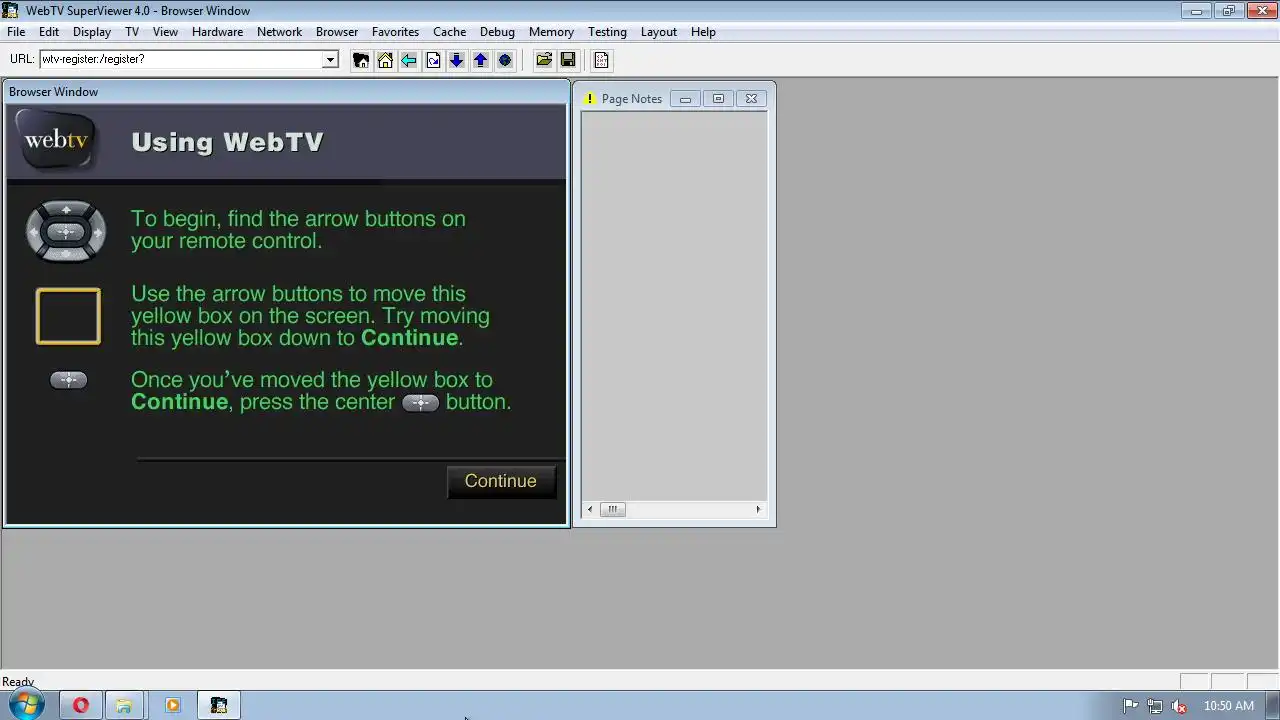Click the Page Notes warning icon
Image resolution: width=1280 pixels, height=720 pixels.
click(590, 99)
